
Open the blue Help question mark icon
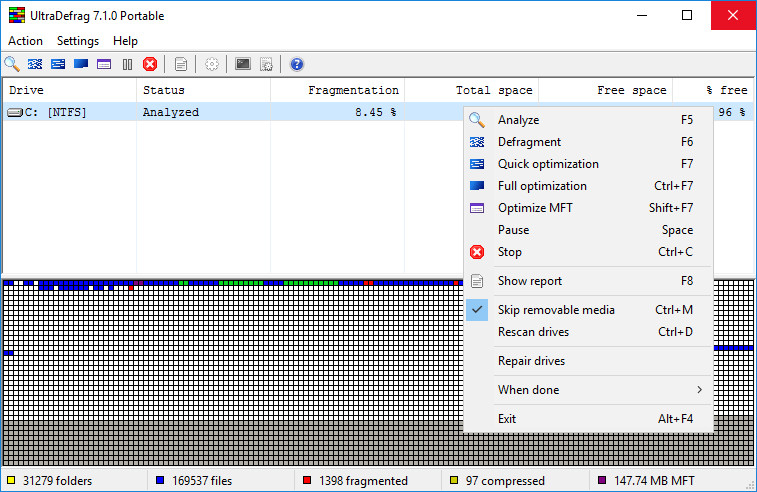tap(297, 64)
